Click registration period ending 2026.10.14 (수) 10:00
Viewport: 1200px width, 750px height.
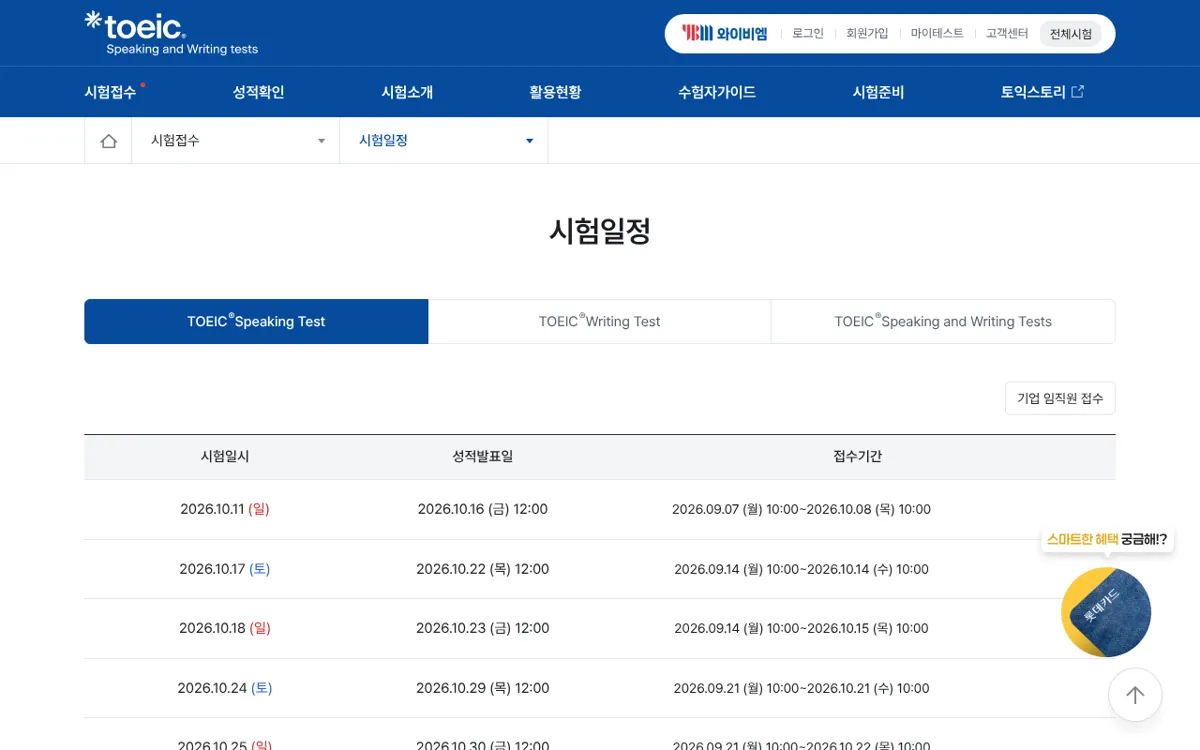pos(802,569)
